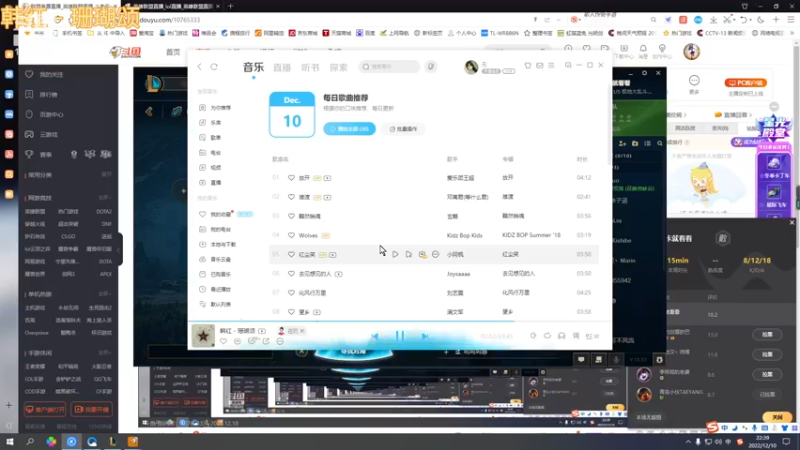Viewport: 800px width, 450px height.
Task: Favorite the song Wolves
Action: click(291, 235)
